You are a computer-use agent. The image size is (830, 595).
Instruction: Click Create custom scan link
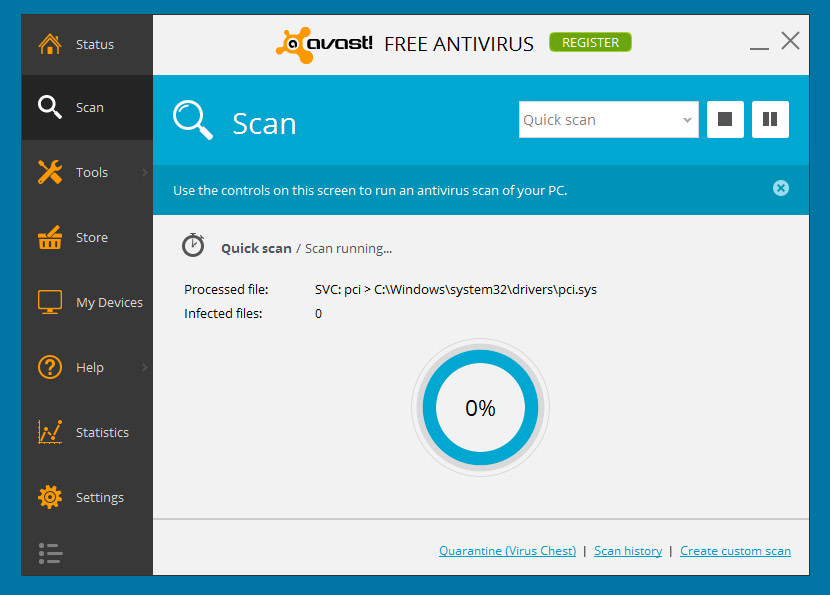pyautogui.click(x=735, y=551)
